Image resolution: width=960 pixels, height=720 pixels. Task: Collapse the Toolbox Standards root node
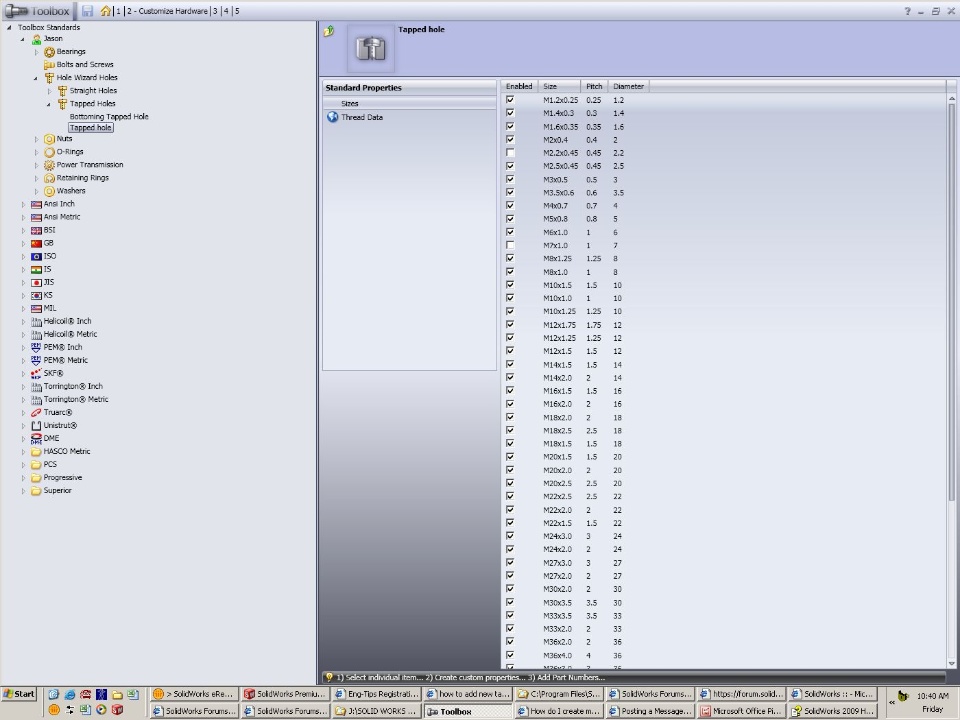(x=9, y=28)
